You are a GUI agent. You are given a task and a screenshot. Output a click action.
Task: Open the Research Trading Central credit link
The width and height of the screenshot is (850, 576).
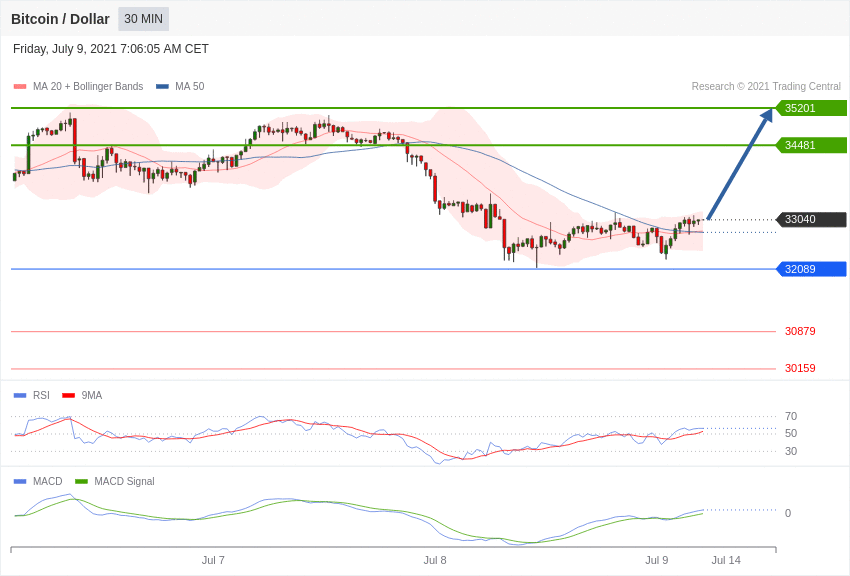766,87
